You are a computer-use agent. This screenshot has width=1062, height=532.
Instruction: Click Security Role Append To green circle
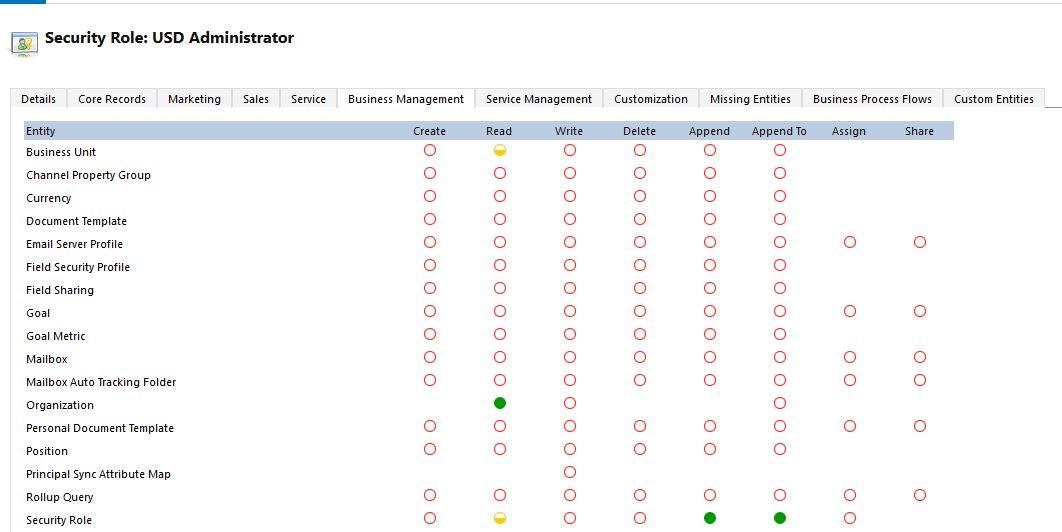point(780,518)
